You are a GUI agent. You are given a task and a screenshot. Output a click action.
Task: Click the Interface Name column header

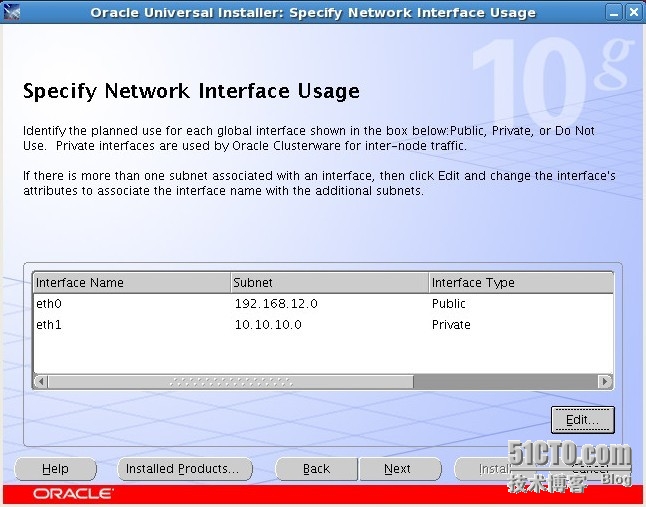pyautogui.click(x=132, y=283)
